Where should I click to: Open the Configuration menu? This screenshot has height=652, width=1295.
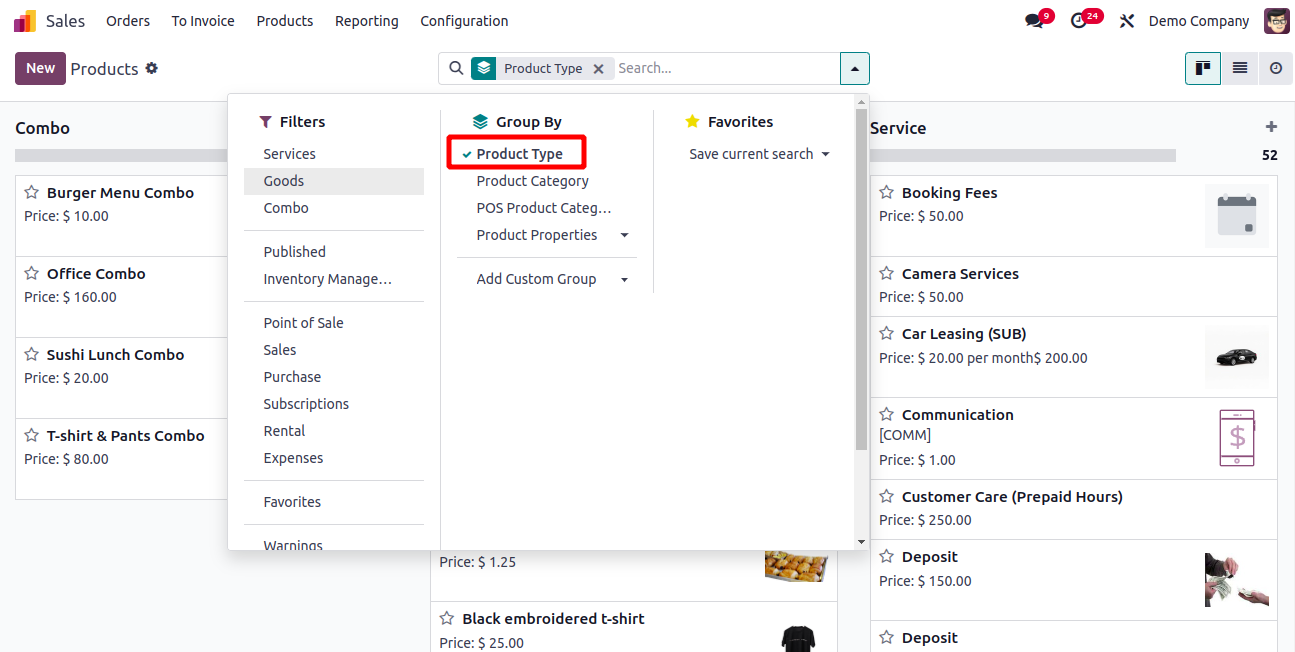pos(464,21)
